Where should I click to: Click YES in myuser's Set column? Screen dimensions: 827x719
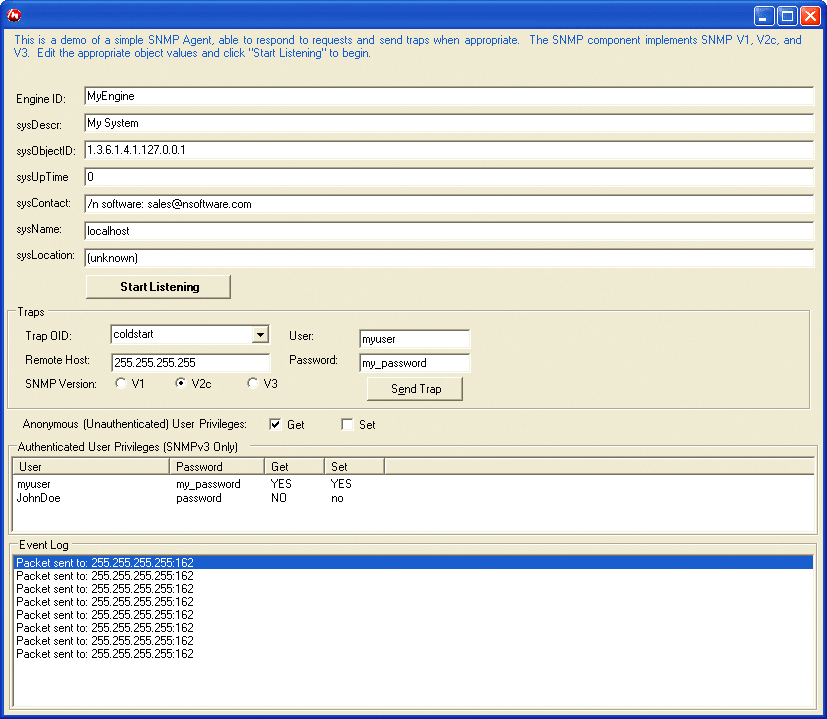[341, 484]
